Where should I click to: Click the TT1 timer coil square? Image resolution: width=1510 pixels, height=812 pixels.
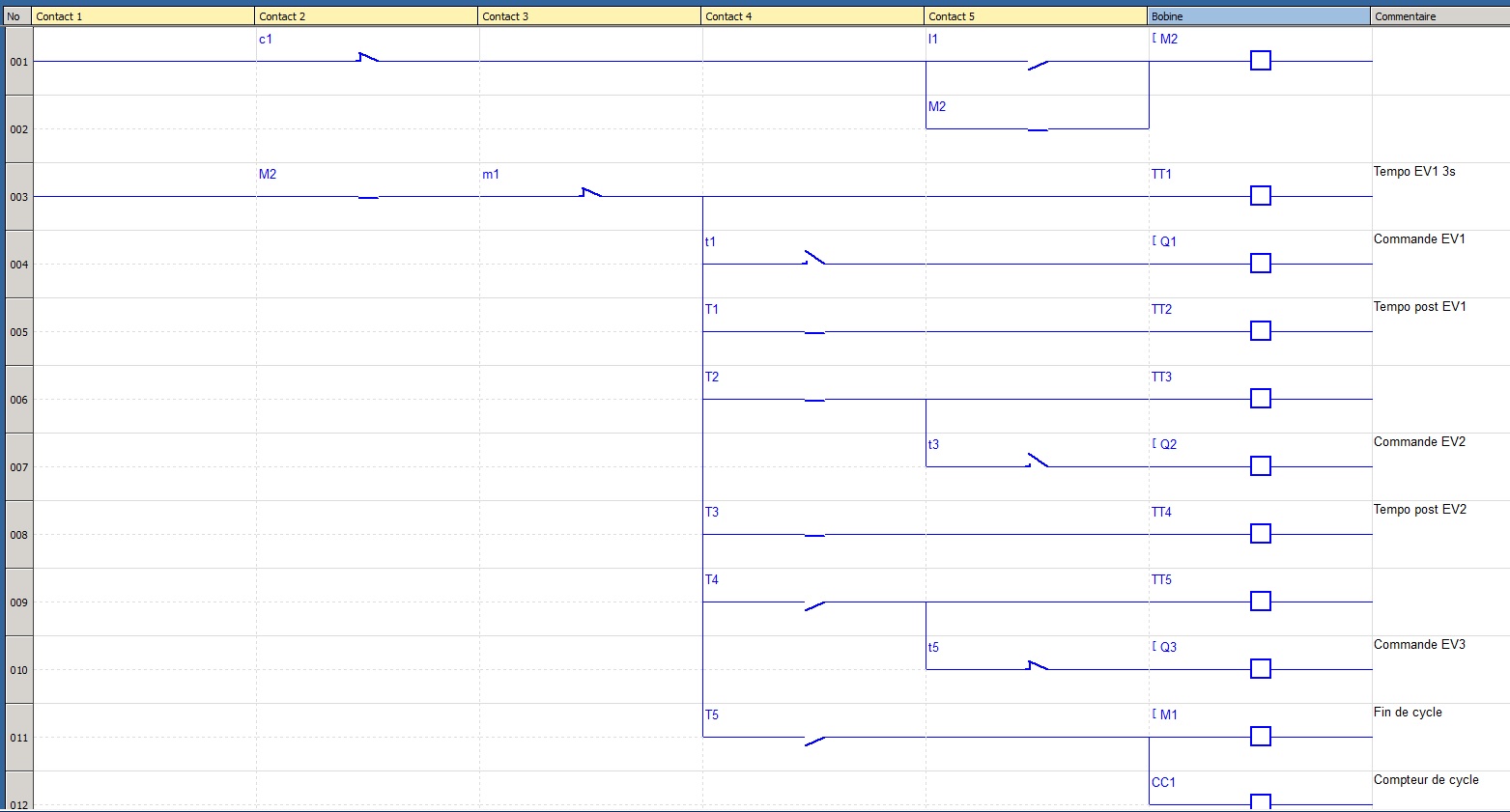[x=1260, y=196]
